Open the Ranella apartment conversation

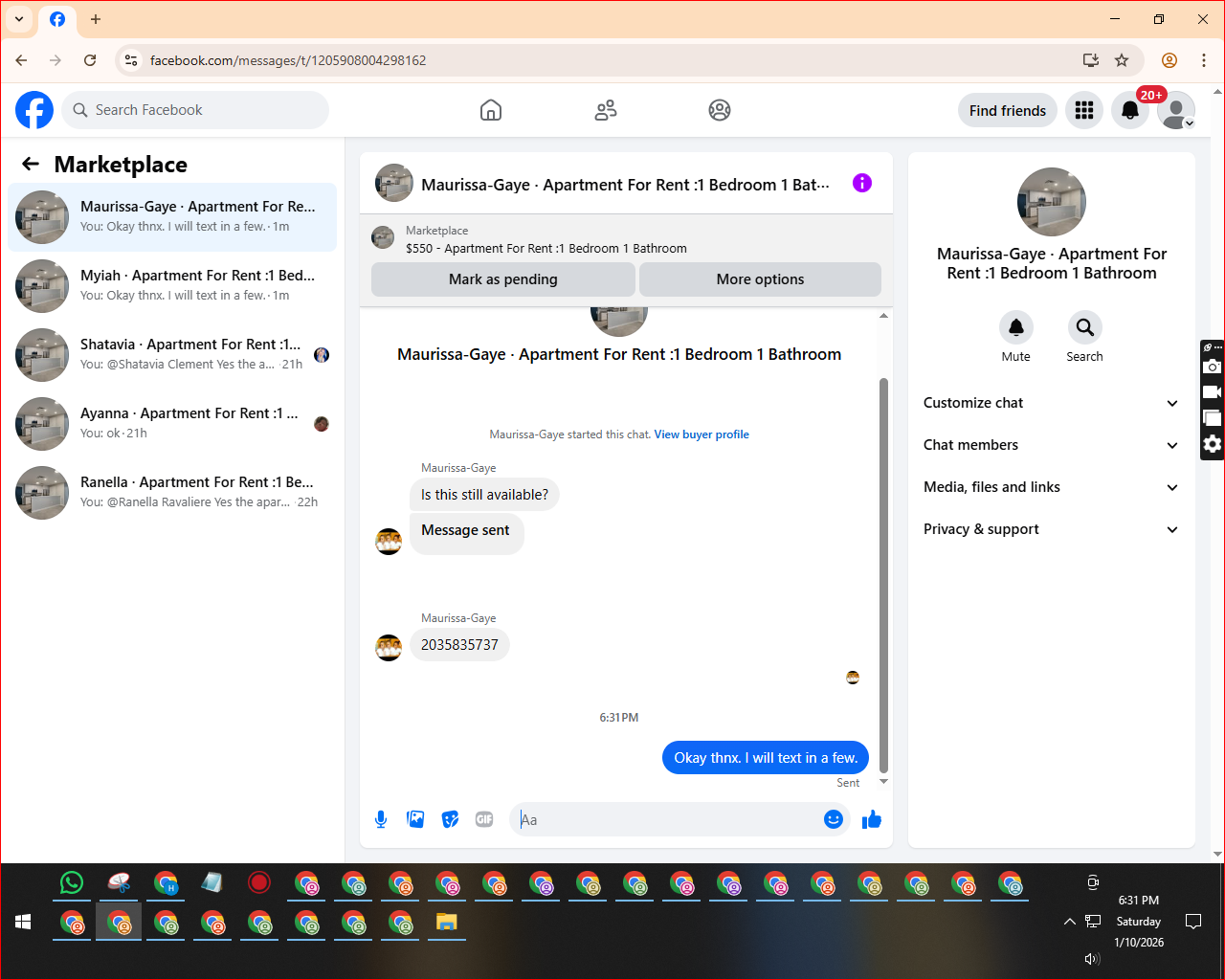[172, 493]
